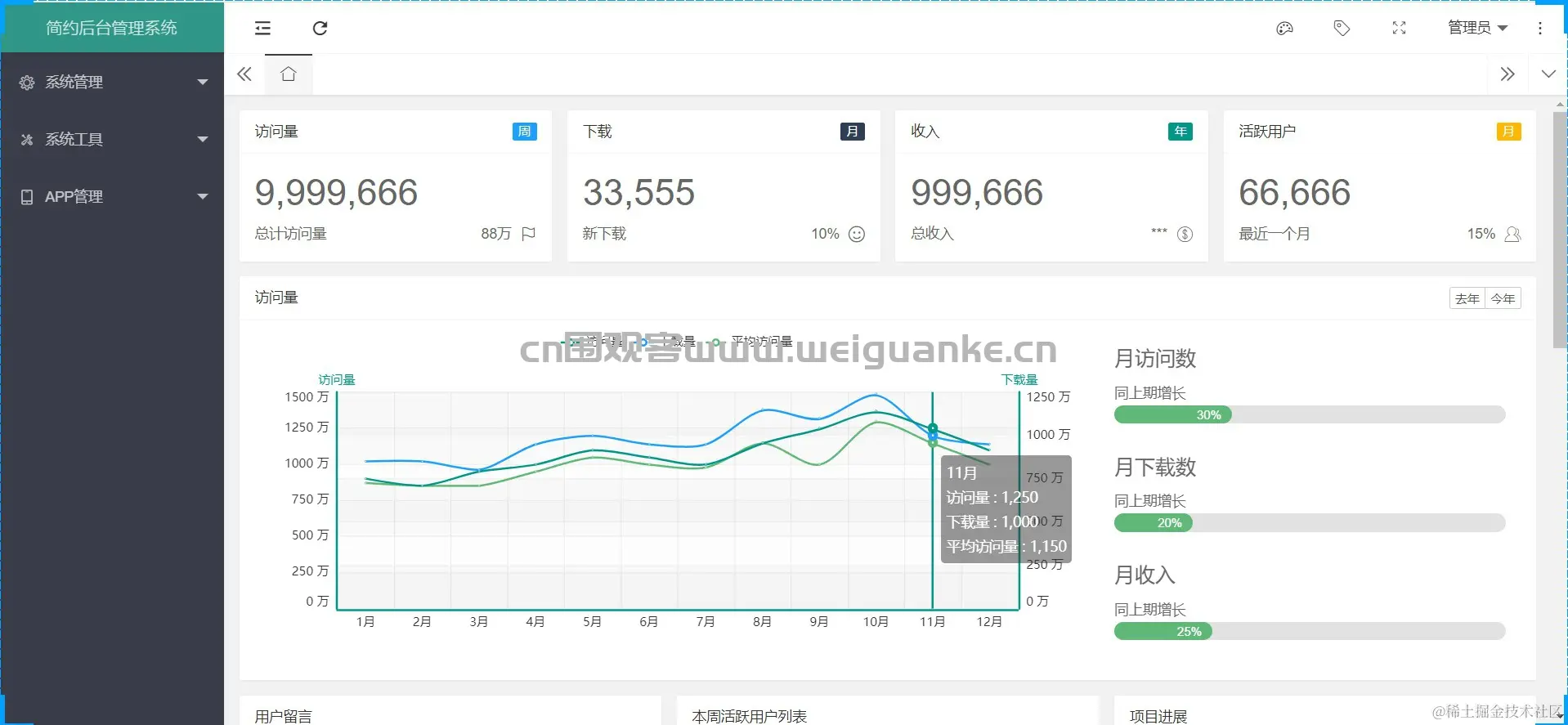This screenshot has width=1568, height=725.
Task: Click the page vertical scrollbar thumb
Action: (1560, 230)
